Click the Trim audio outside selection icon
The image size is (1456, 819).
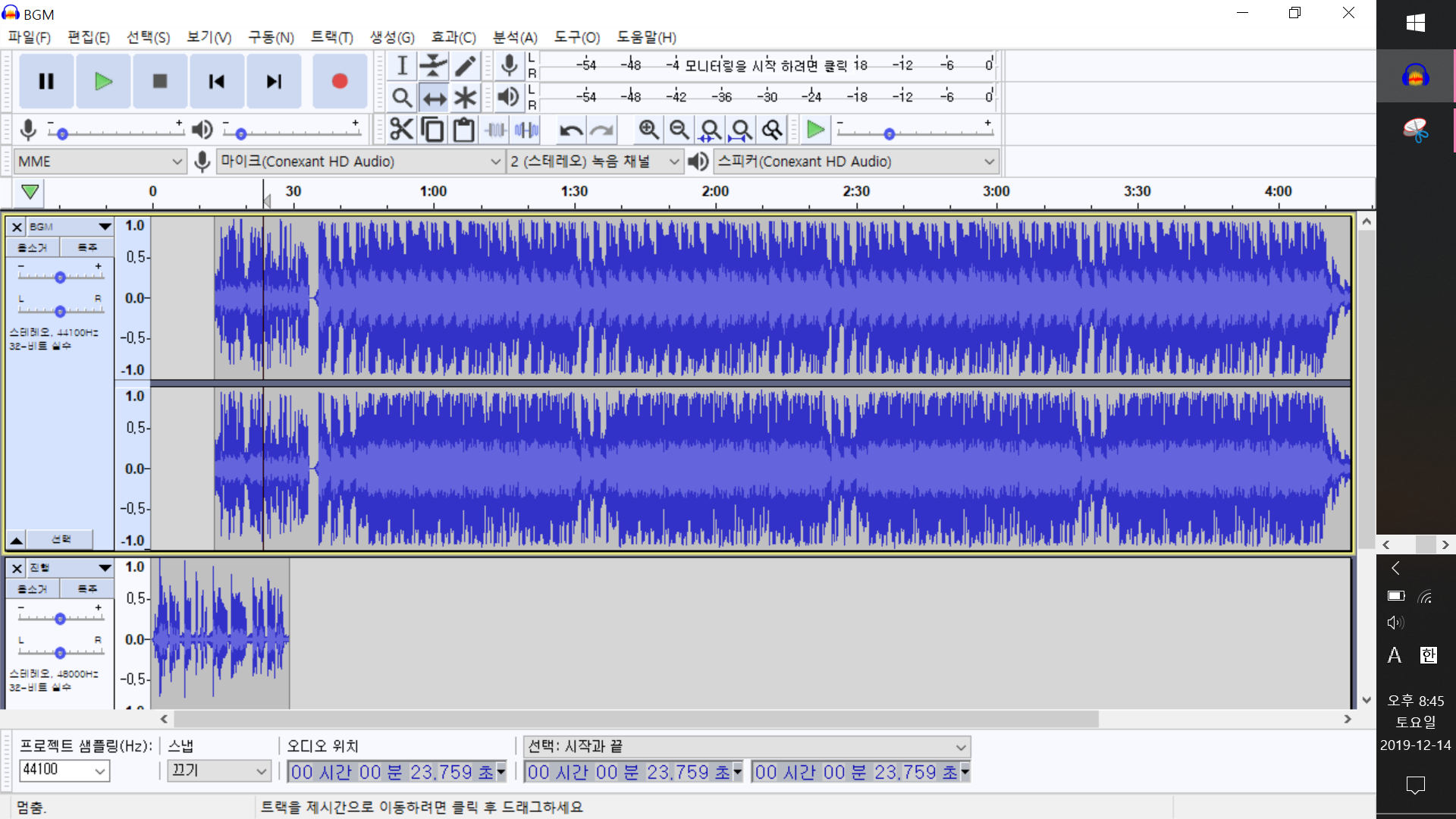pyautogui.click(x=496, y=130)
